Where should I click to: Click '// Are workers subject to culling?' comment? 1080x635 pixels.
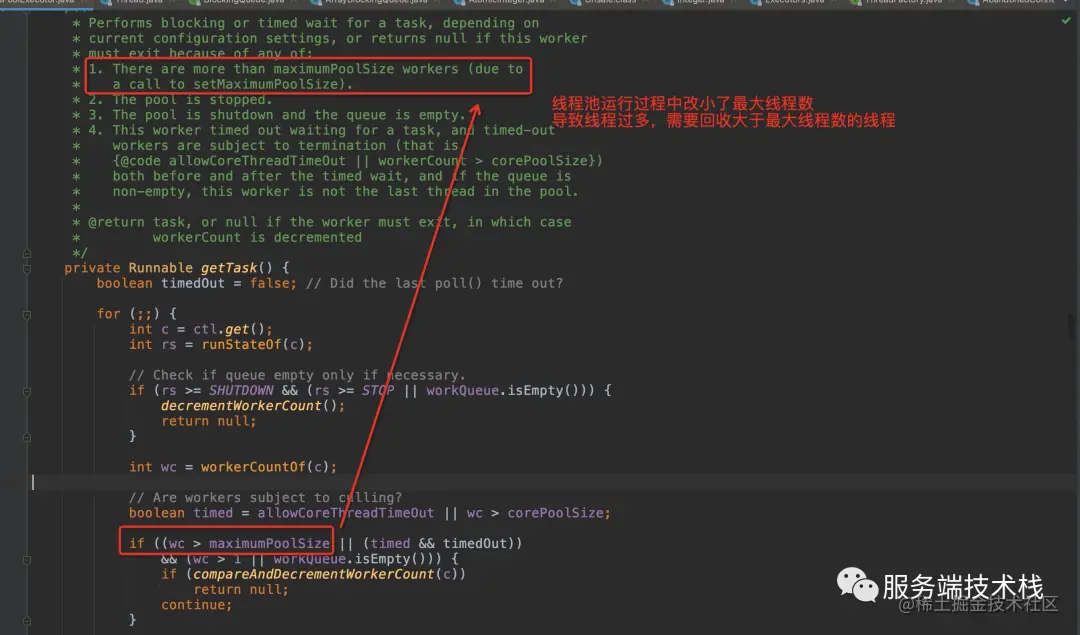coord(265,497)
